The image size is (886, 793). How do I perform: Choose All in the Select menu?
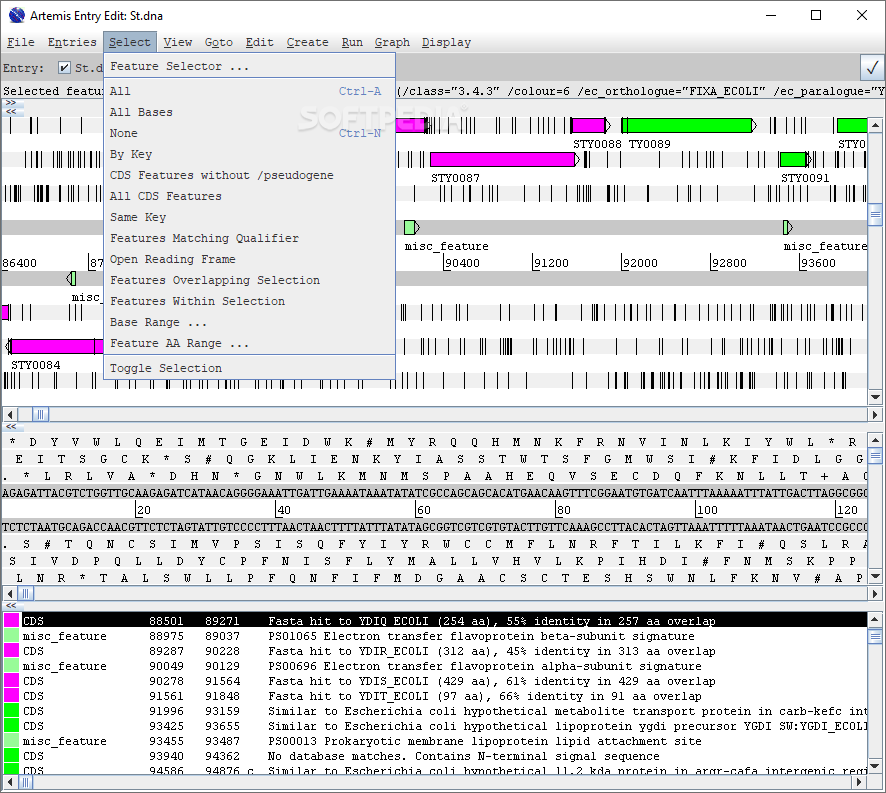249,91
